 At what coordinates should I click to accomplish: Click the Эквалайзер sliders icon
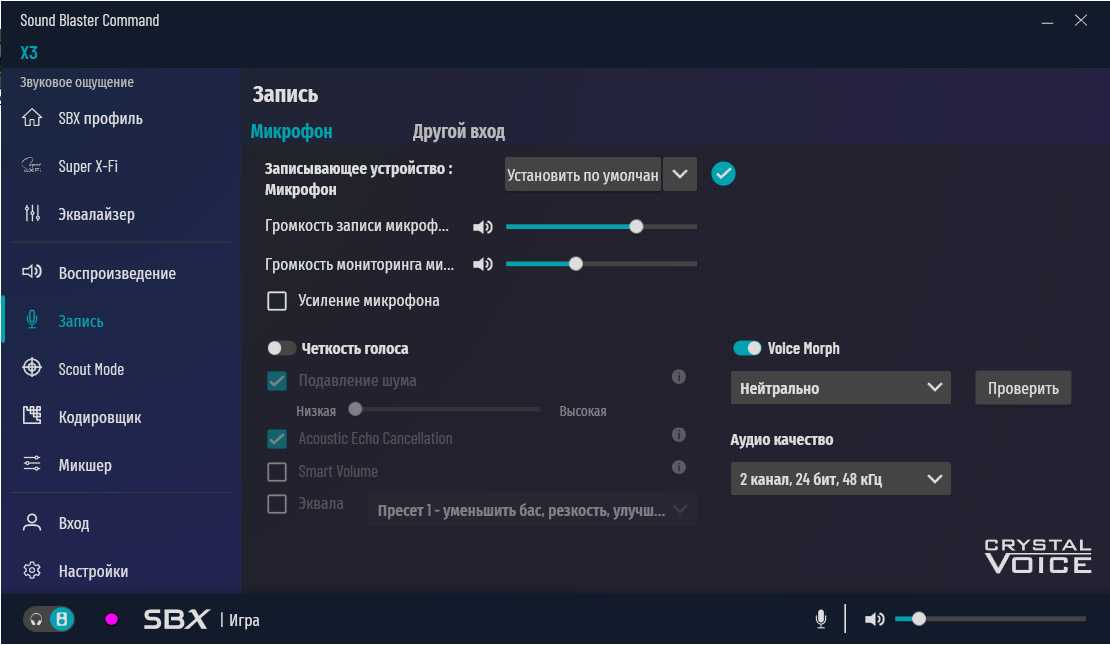coord(32,214)
